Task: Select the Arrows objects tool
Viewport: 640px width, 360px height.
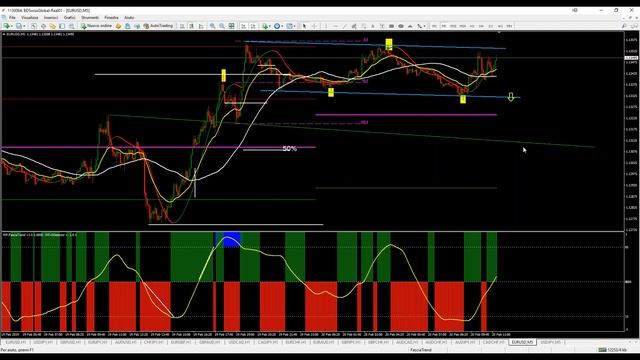Action: point(419,26)
